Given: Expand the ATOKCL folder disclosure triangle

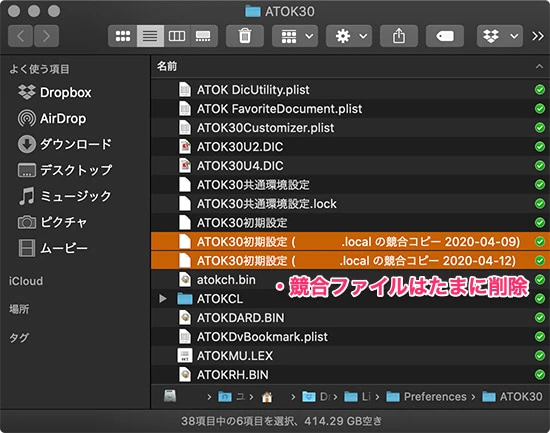Looking at the screenshot, I should (x=162, y=299).
